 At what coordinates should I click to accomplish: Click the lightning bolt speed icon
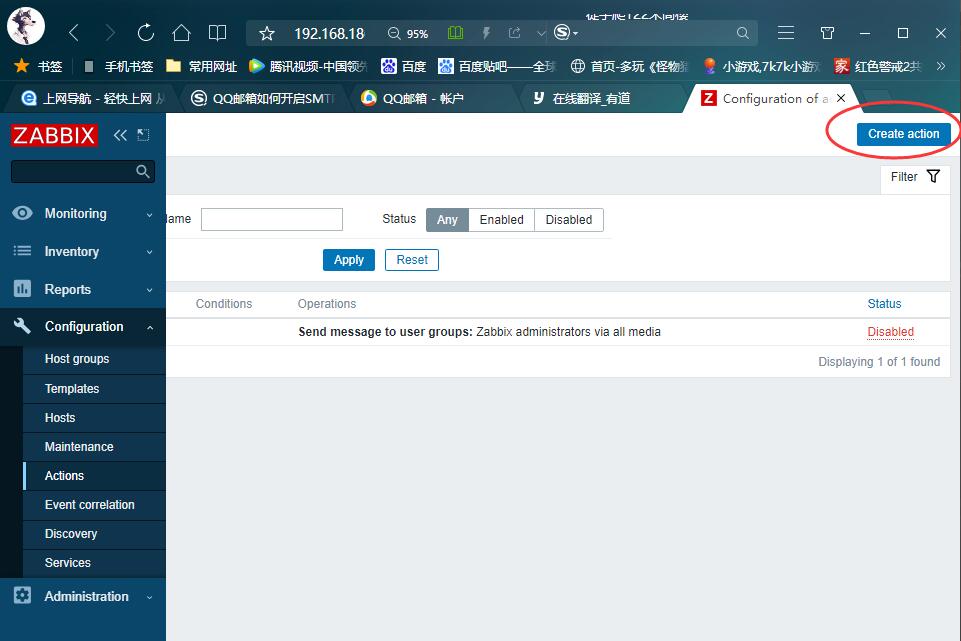[x=486, y=32]
